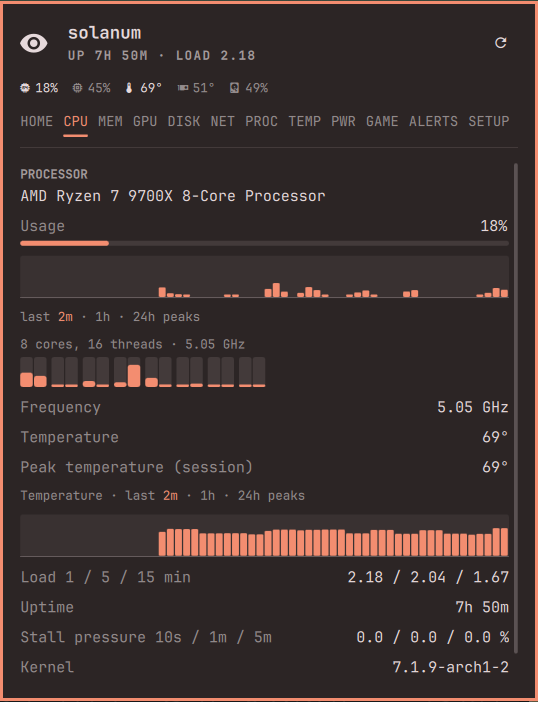Select the CPU tab
The height and width of the screenshot is (702, 538).
(76, 121)
